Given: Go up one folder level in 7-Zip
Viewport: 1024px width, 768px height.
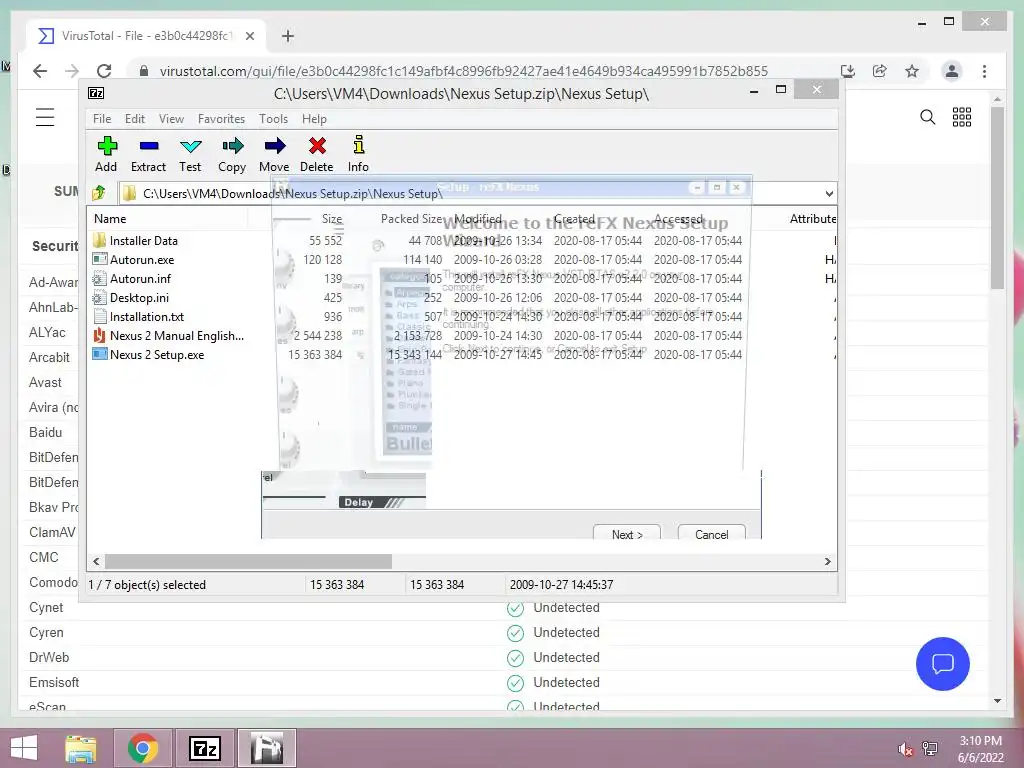Looking at the screenshot, I should tap(99, 193).
